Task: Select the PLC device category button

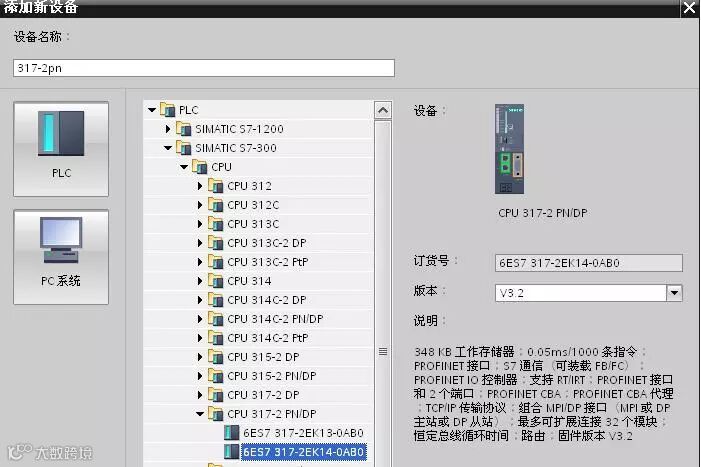Action: point(61,149)
